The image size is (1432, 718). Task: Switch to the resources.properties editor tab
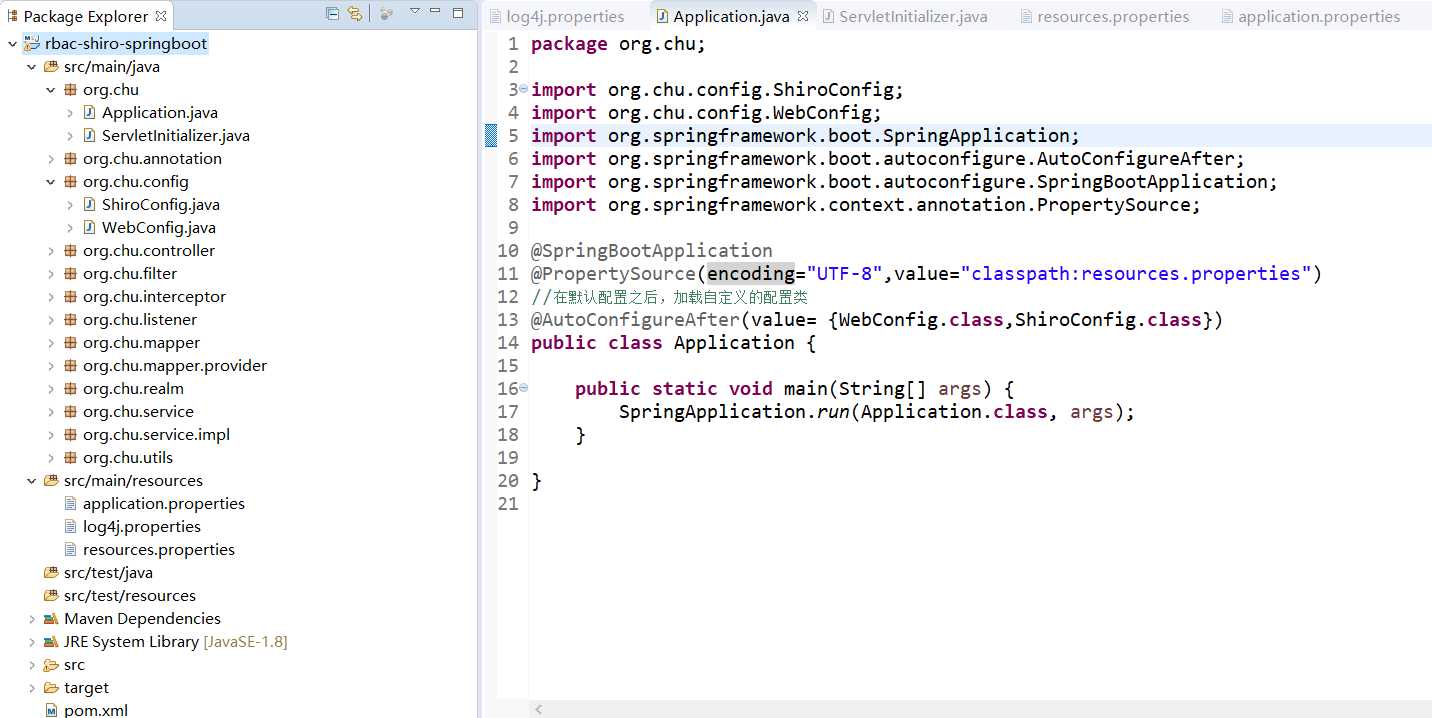[x=1103, y=16]
